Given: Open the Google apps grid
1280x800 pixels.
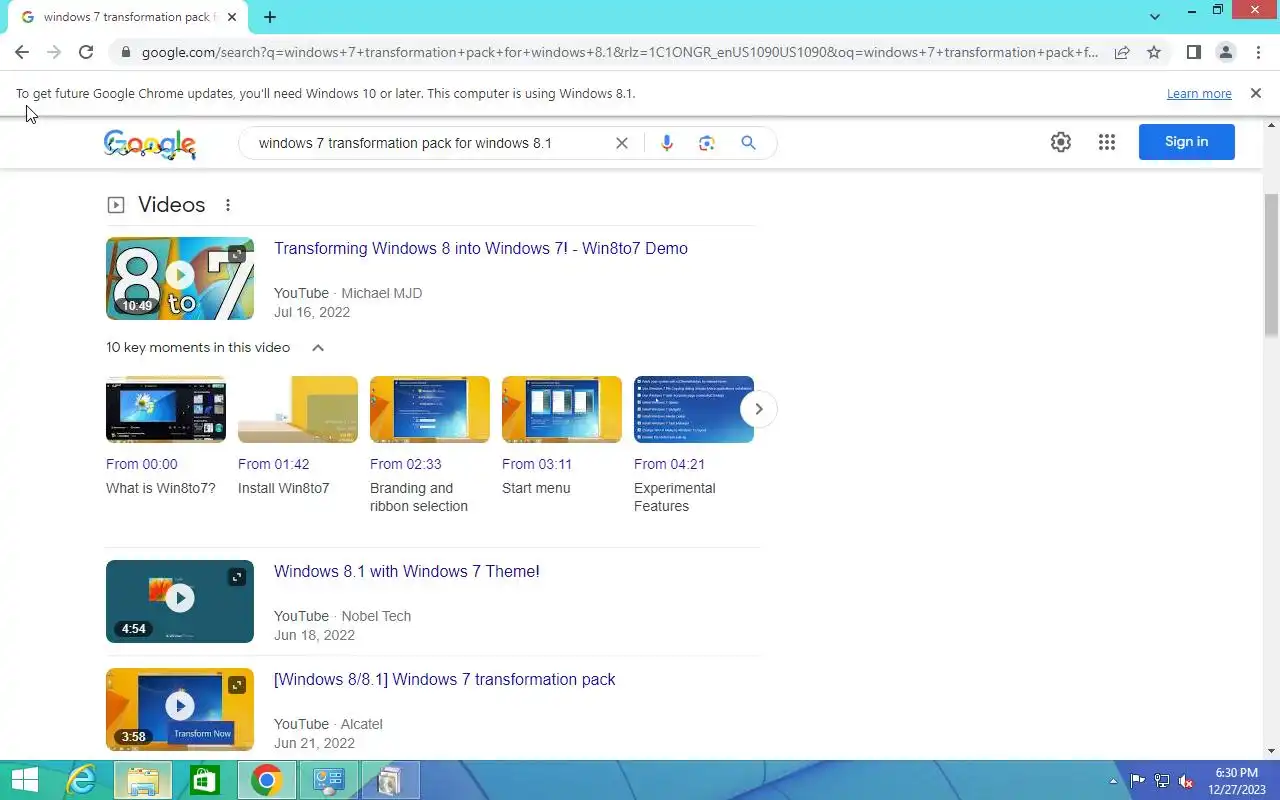Looking at the screenshot, I should [x=1106, y=142].
